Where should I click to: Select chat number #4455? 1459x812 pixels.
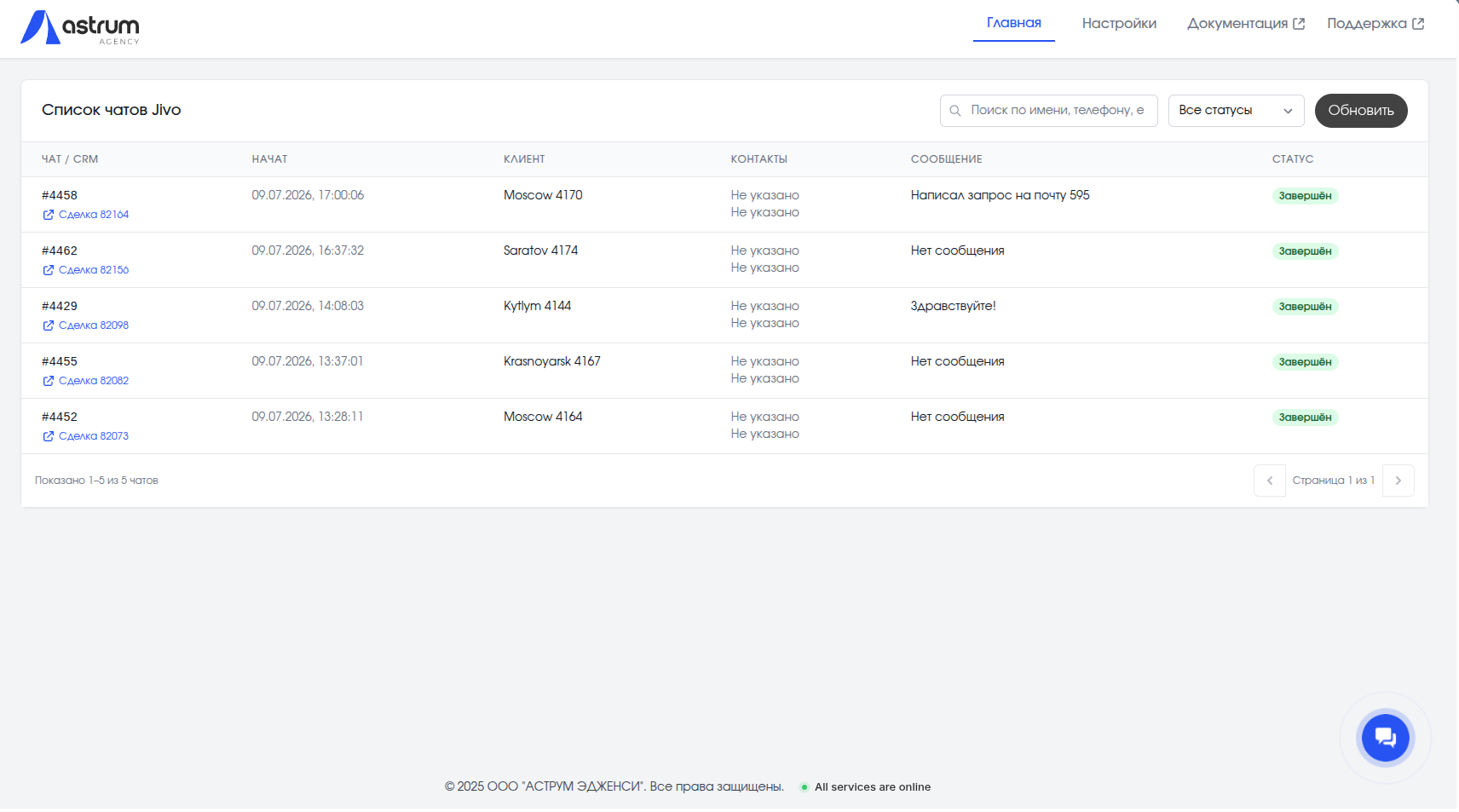pos(60,362)
